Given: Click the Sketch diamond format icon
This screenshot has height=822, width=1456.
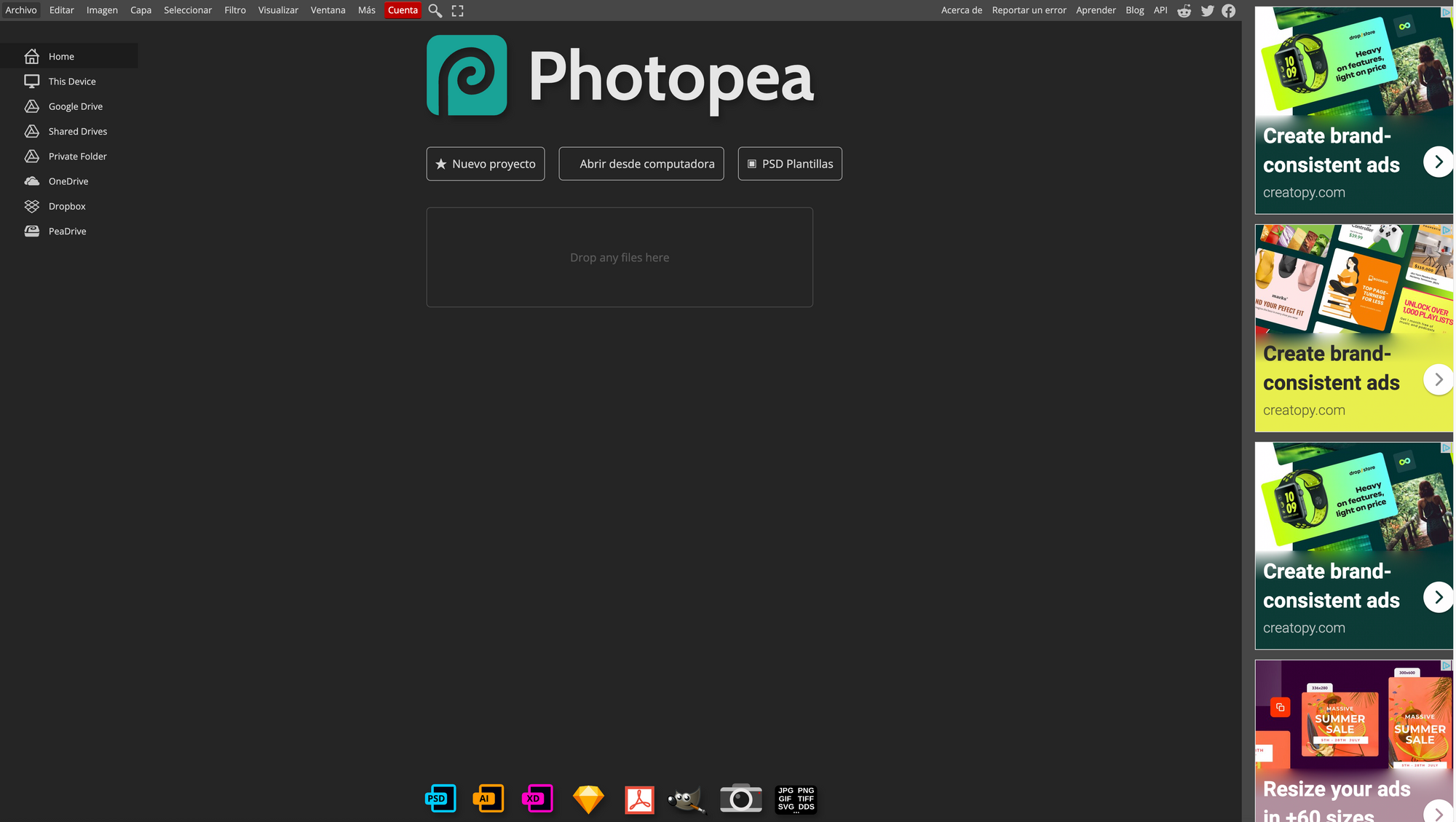Looking at the screenshot, I should [x=588, y=799].
